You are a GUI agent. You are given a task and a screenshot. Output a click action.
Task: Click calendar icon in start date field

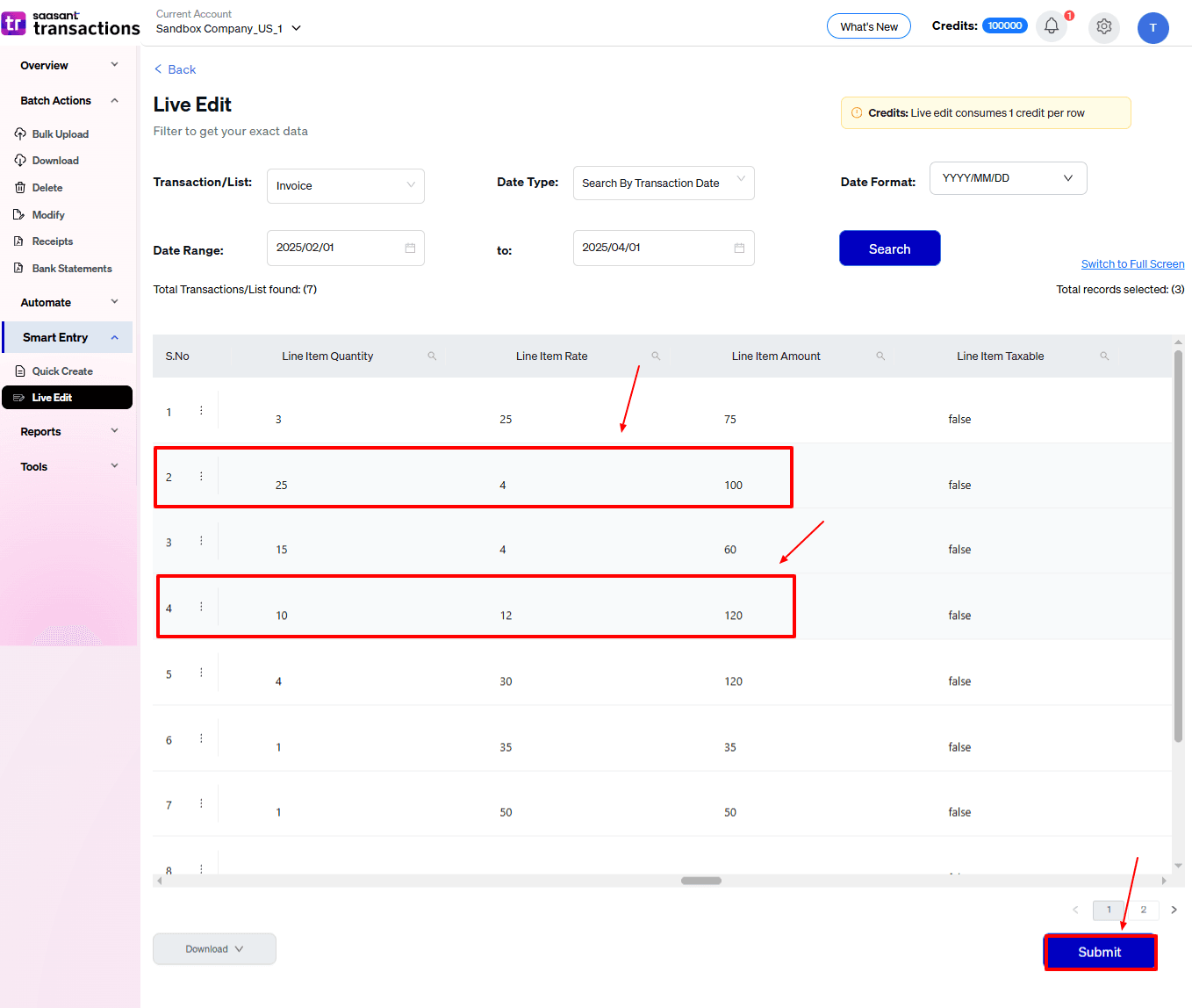coord(410,248)
